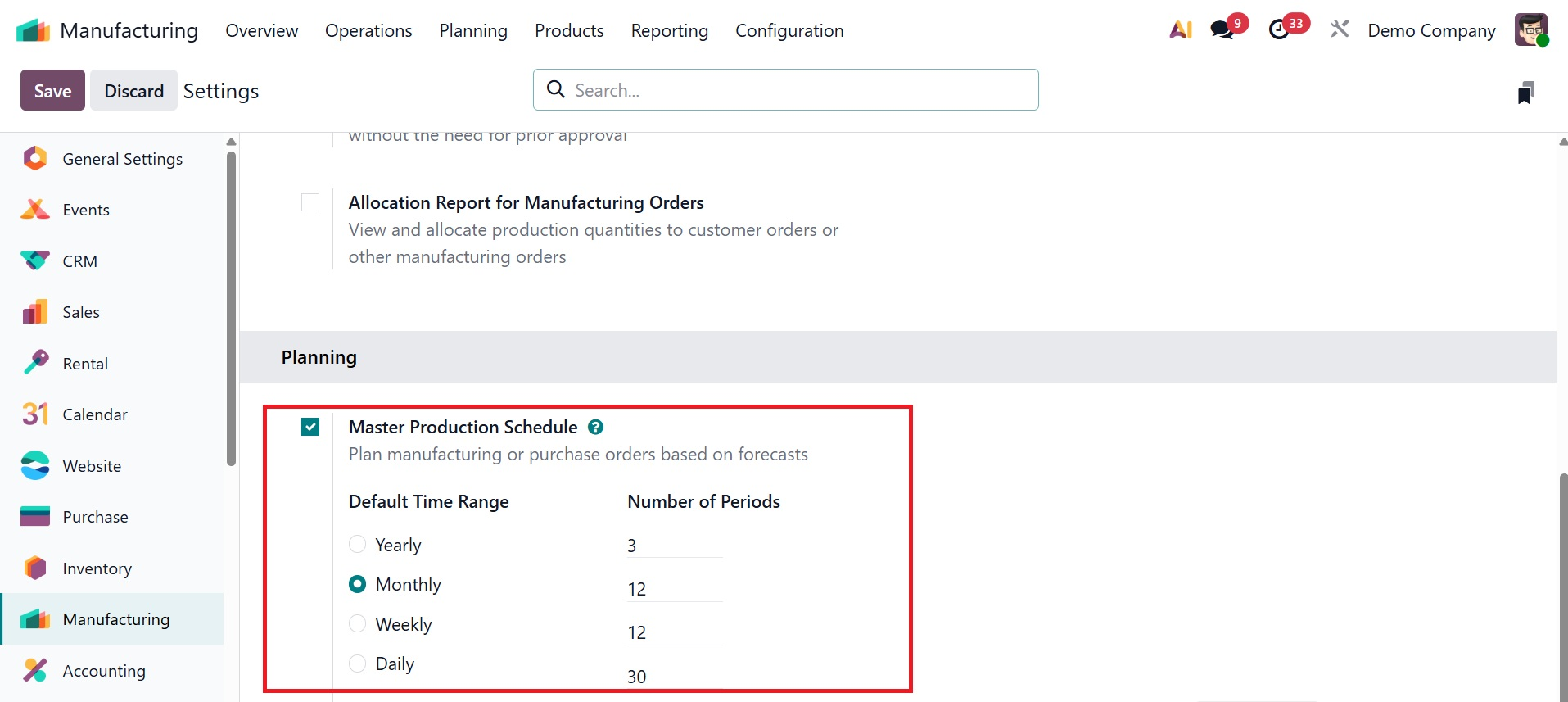Click the Manufacturing app logo icon
This screenshot has width=1568, height=702.
tap(33, 31)
